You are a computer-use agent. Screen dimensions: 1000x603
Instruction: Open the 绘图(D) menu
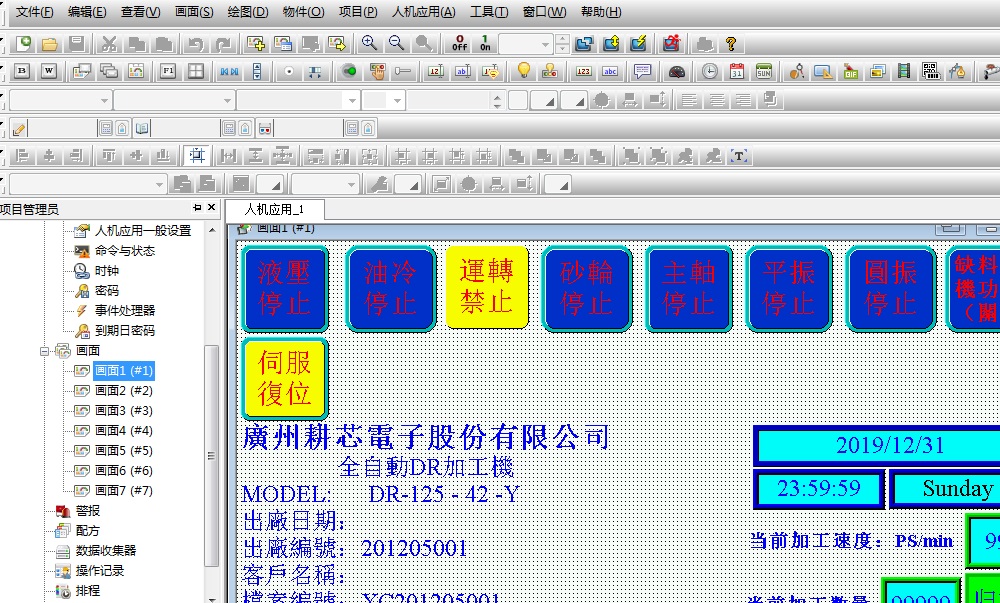[247, 12]
